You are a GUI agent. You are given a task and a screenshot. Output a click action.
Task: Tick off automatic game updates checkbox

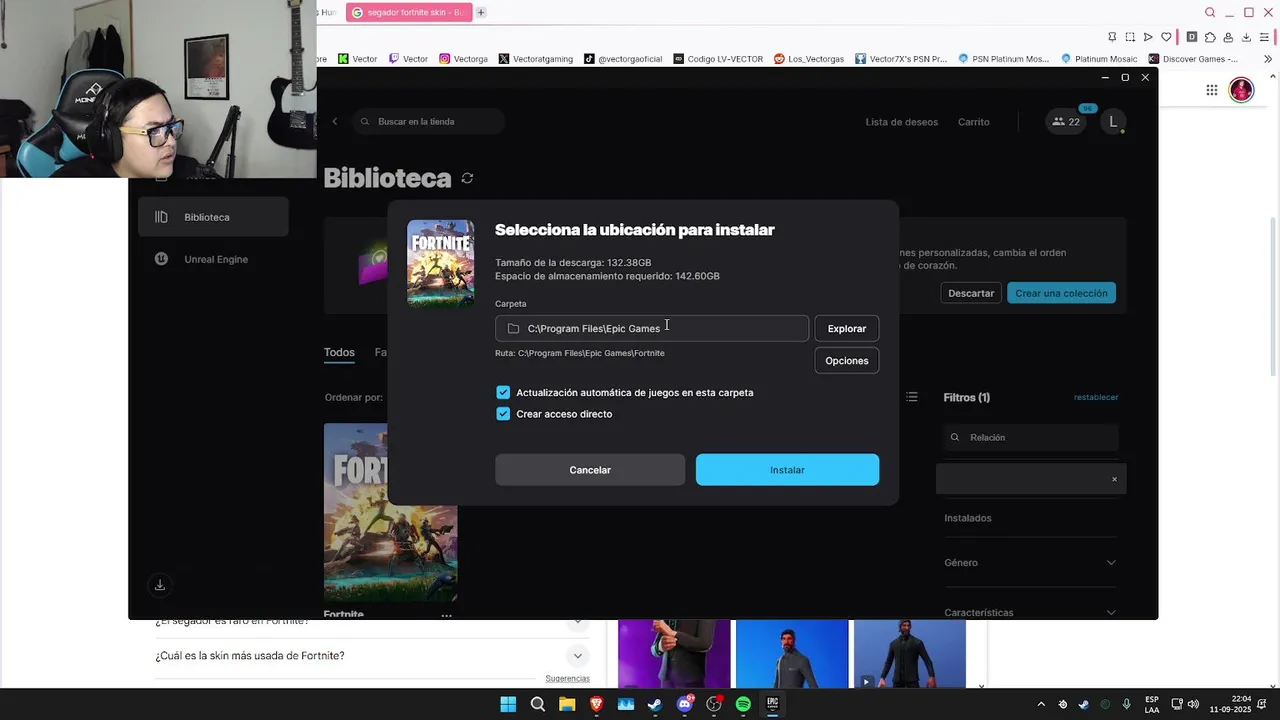point(503,393)
